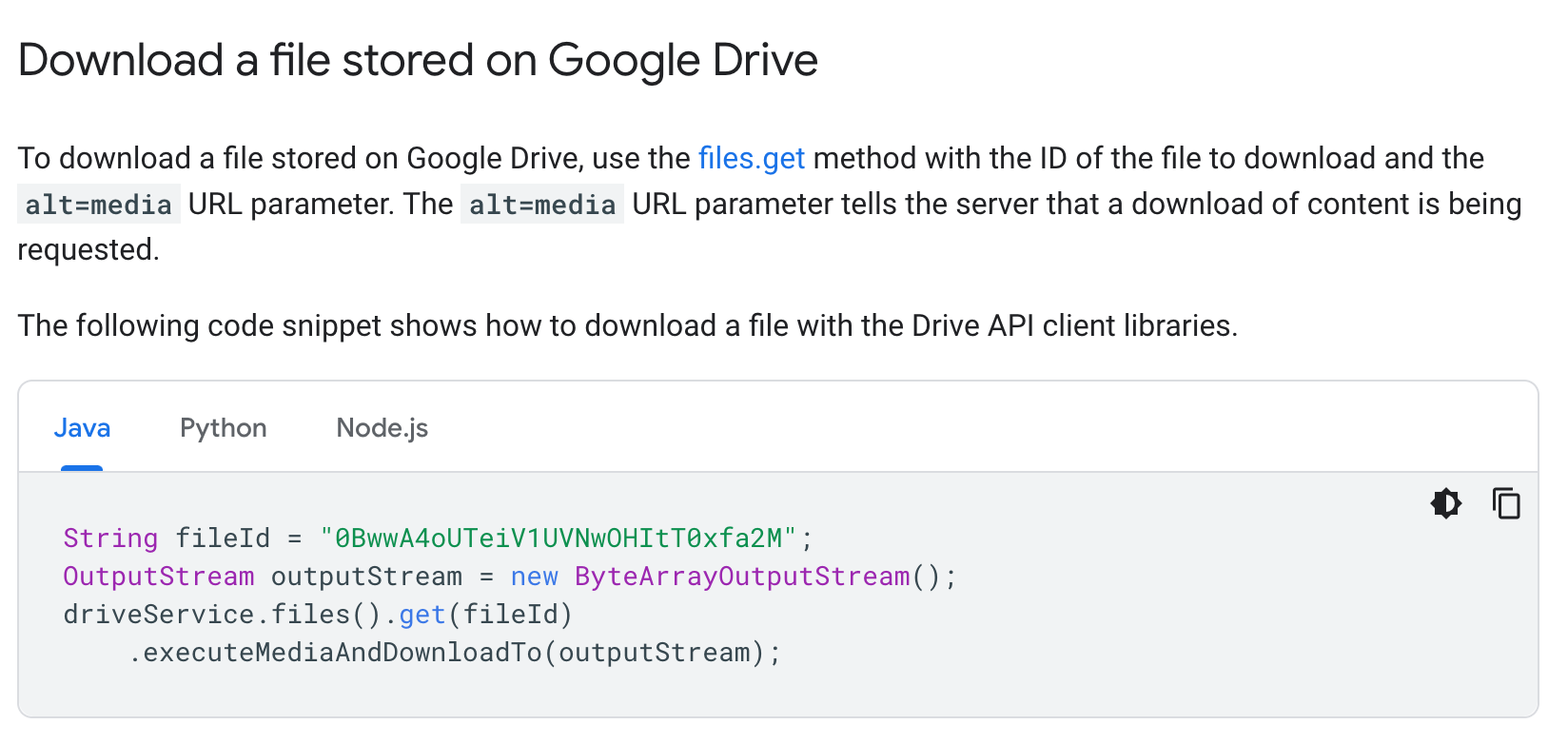Click driveService.files() in the code
Viewport: 1568px width, 744px height.
(x=223, y=615)
